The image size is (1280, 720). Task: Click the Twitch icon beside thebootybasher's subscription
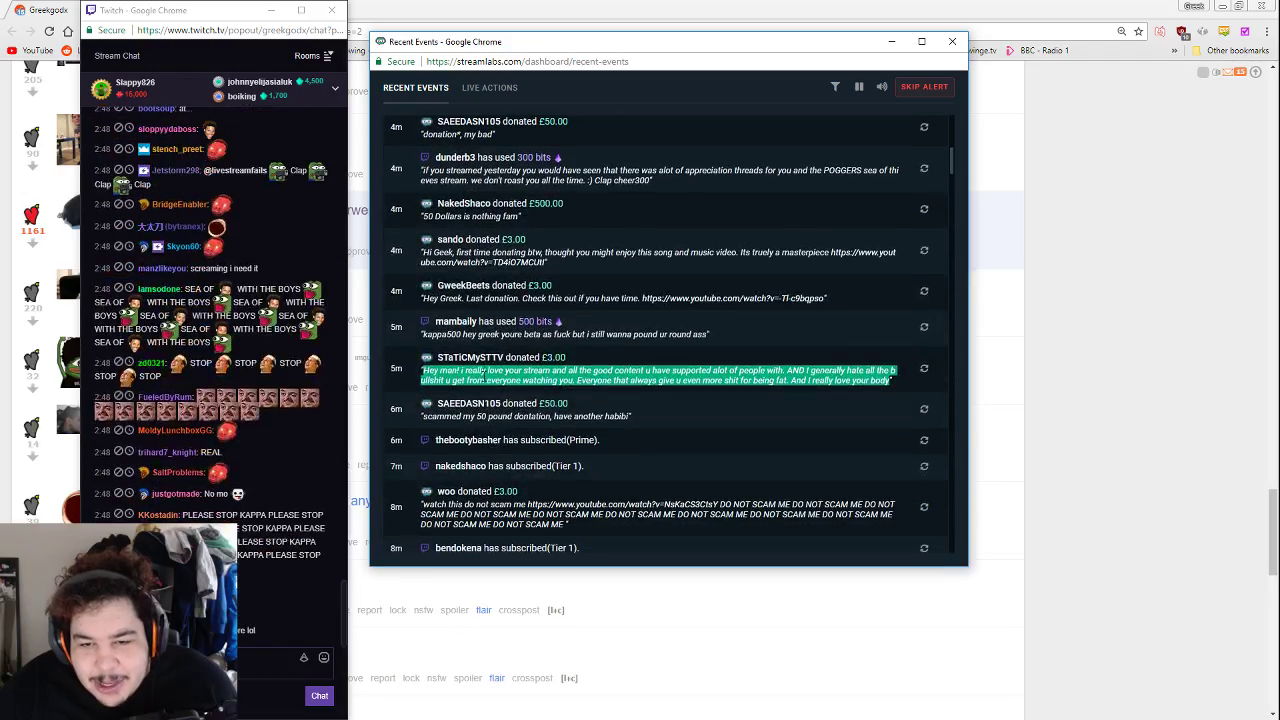point(425,440)
